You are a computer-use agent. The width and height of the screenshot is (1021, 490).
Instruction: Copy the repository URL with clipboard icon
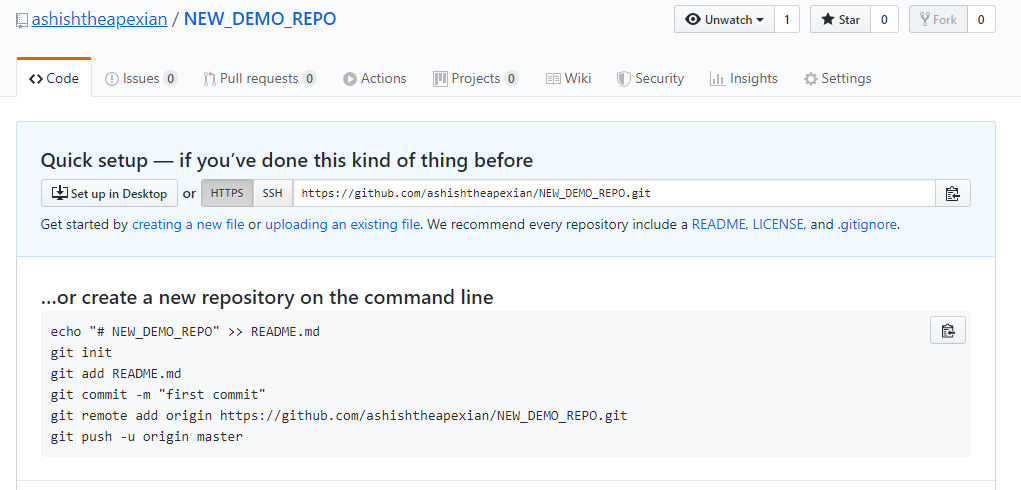(x=952, y=194)
